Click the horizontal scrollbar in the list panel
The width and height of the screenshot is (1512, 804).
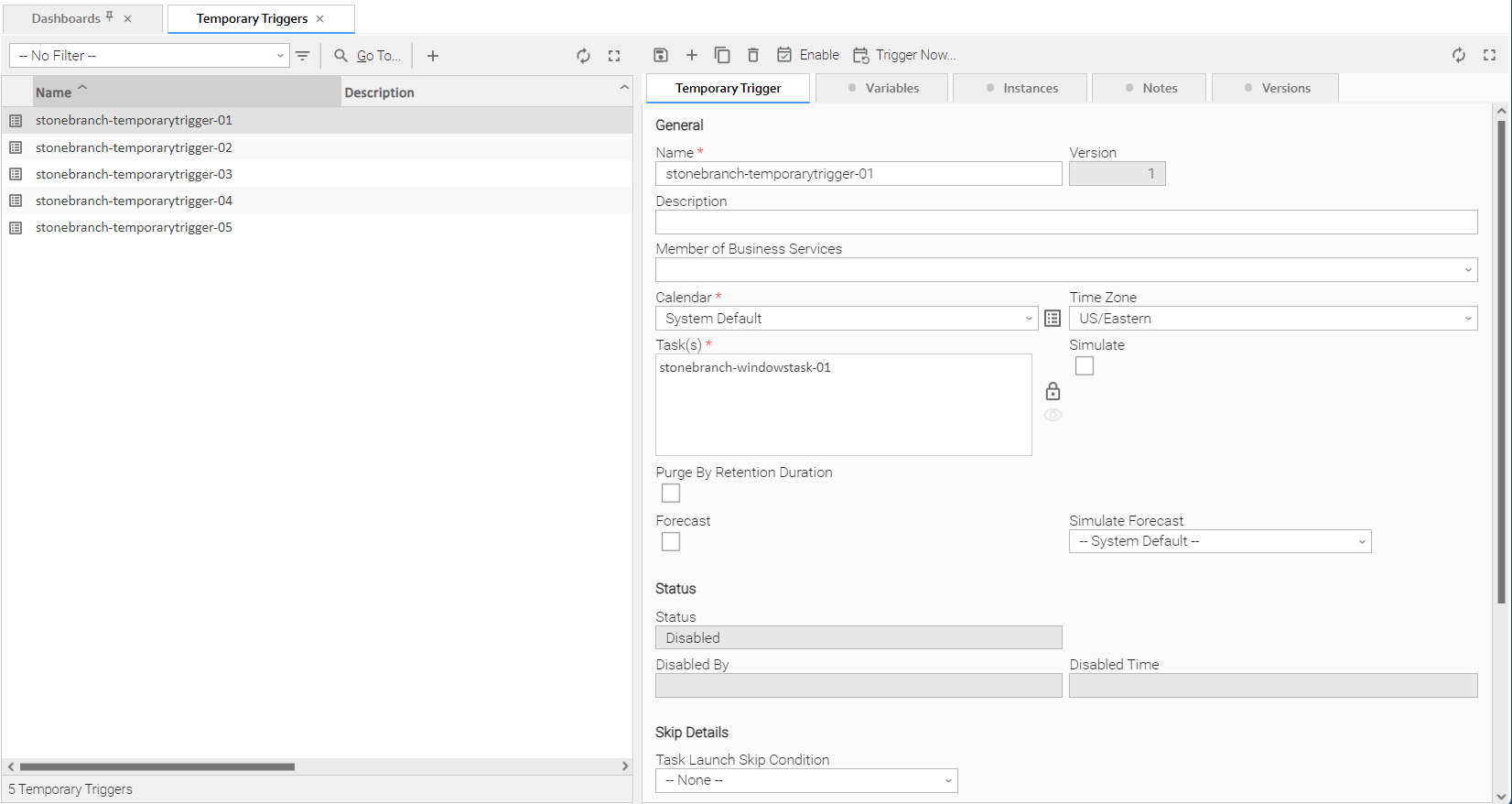(x=157, y=766)
